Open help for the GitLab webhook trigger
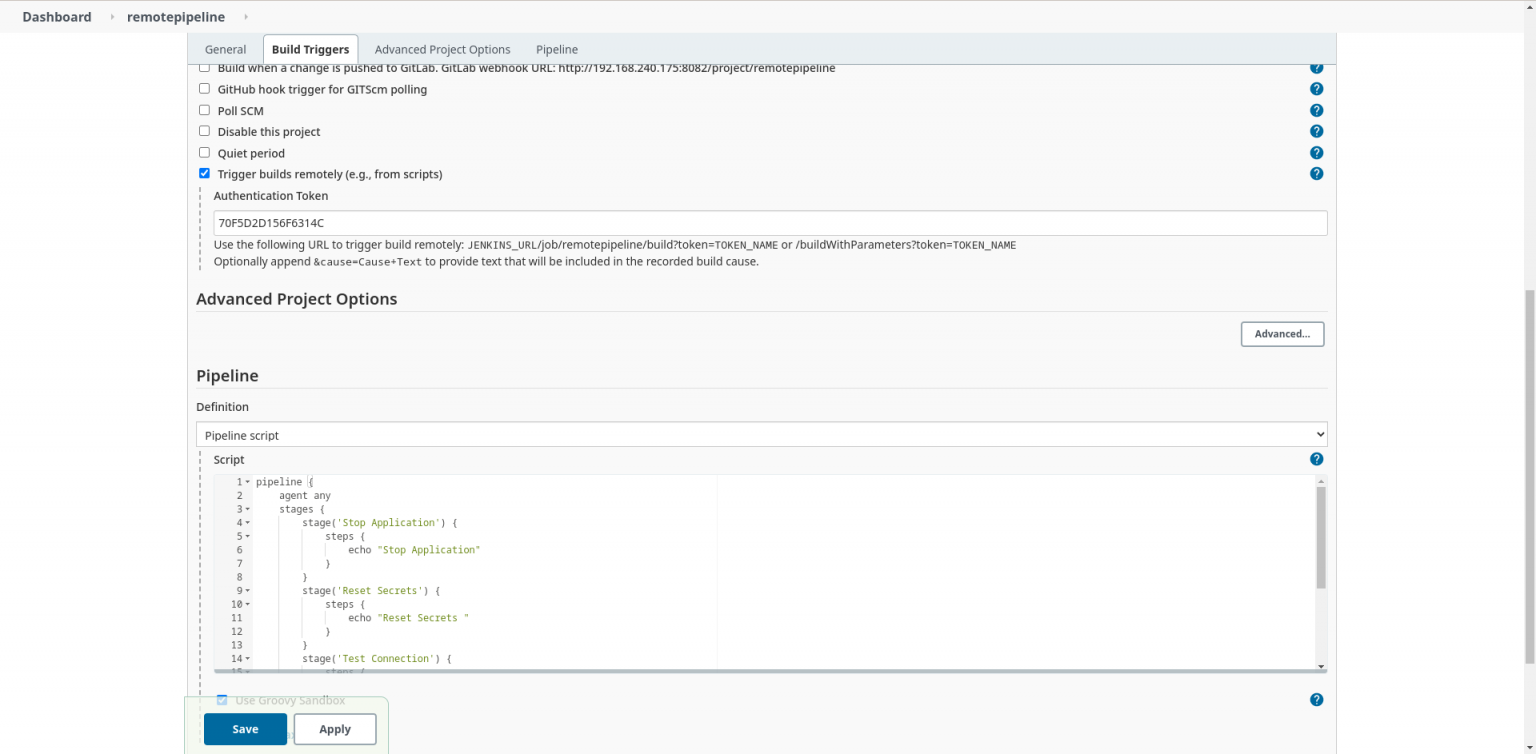This screenshot has width=1536, height=754. pyautogui.click(x=1316, y=67)
